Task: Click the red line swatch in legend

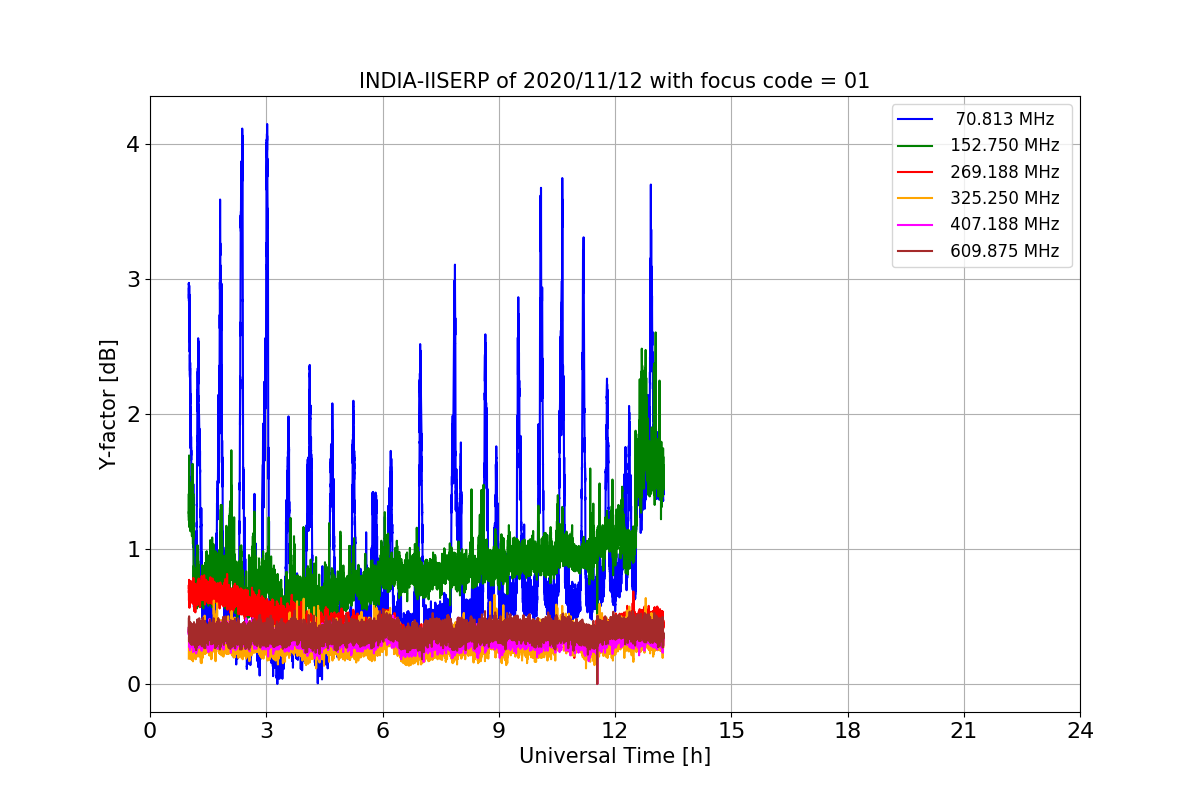Action: [916, 172]
